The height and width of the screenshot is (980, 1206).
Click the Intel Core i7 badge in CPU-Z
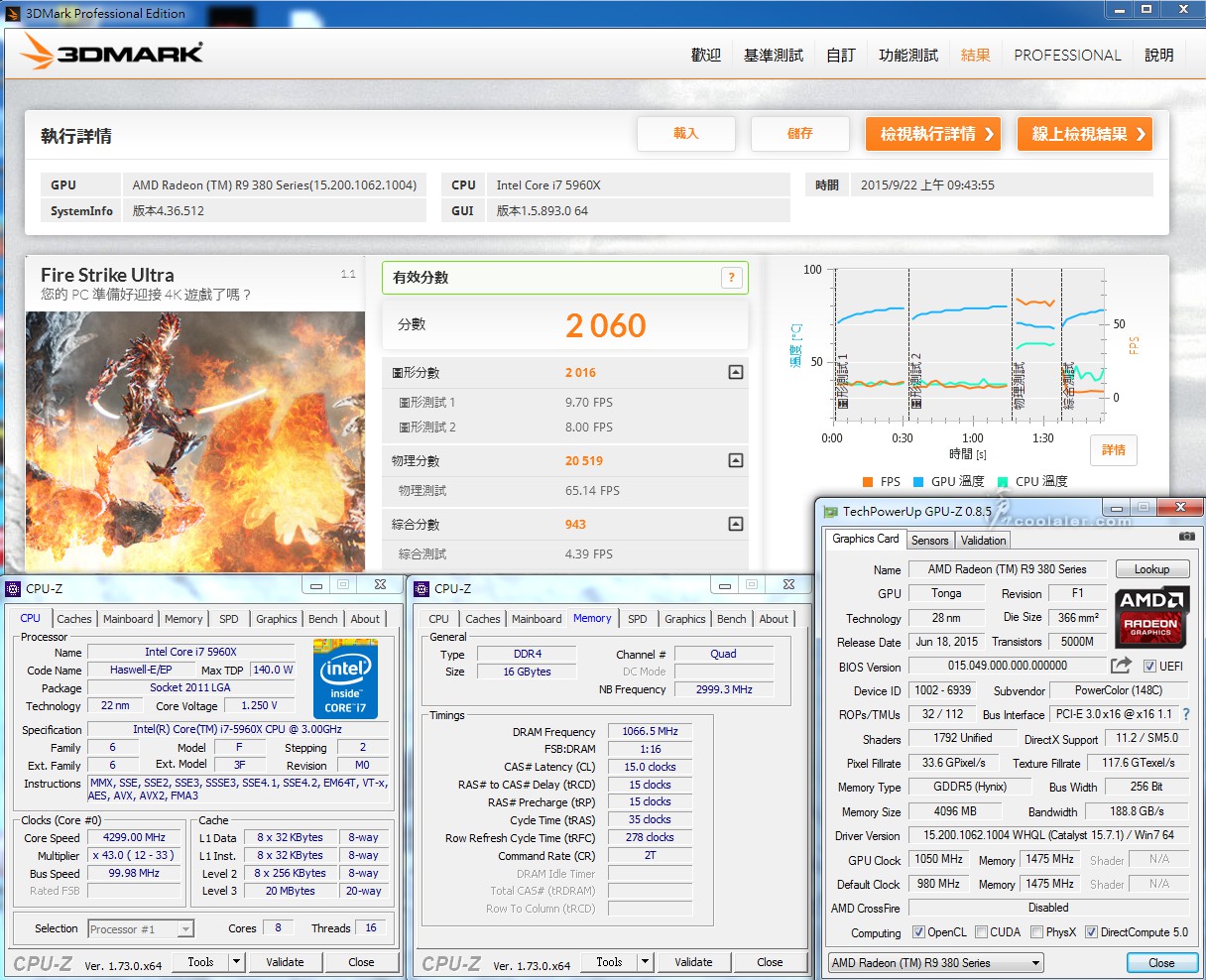click(345, 678)
